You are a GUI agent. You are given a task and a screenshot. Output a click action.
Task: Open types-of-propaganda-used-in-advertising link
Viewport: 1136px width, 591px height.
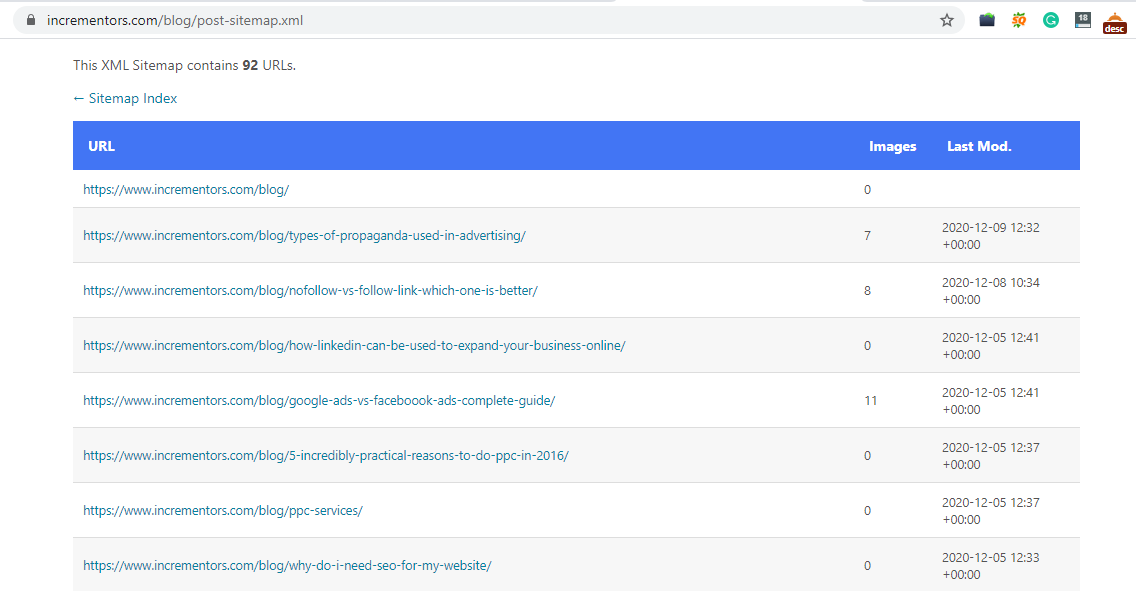coord(304,235)
